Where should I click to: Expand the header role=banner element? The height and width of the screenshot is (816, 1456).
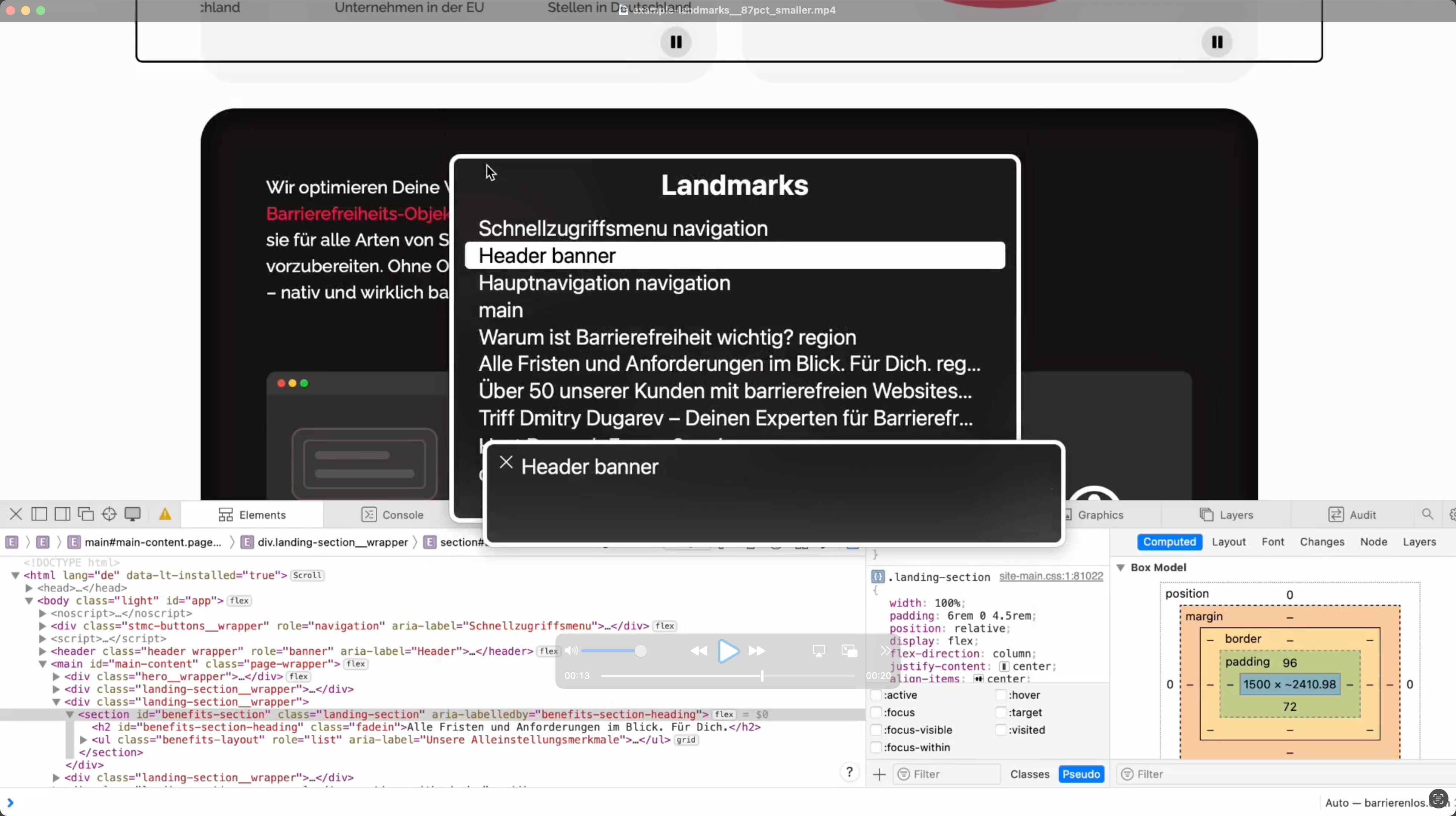pyautogui.click(x=42, y=651)
